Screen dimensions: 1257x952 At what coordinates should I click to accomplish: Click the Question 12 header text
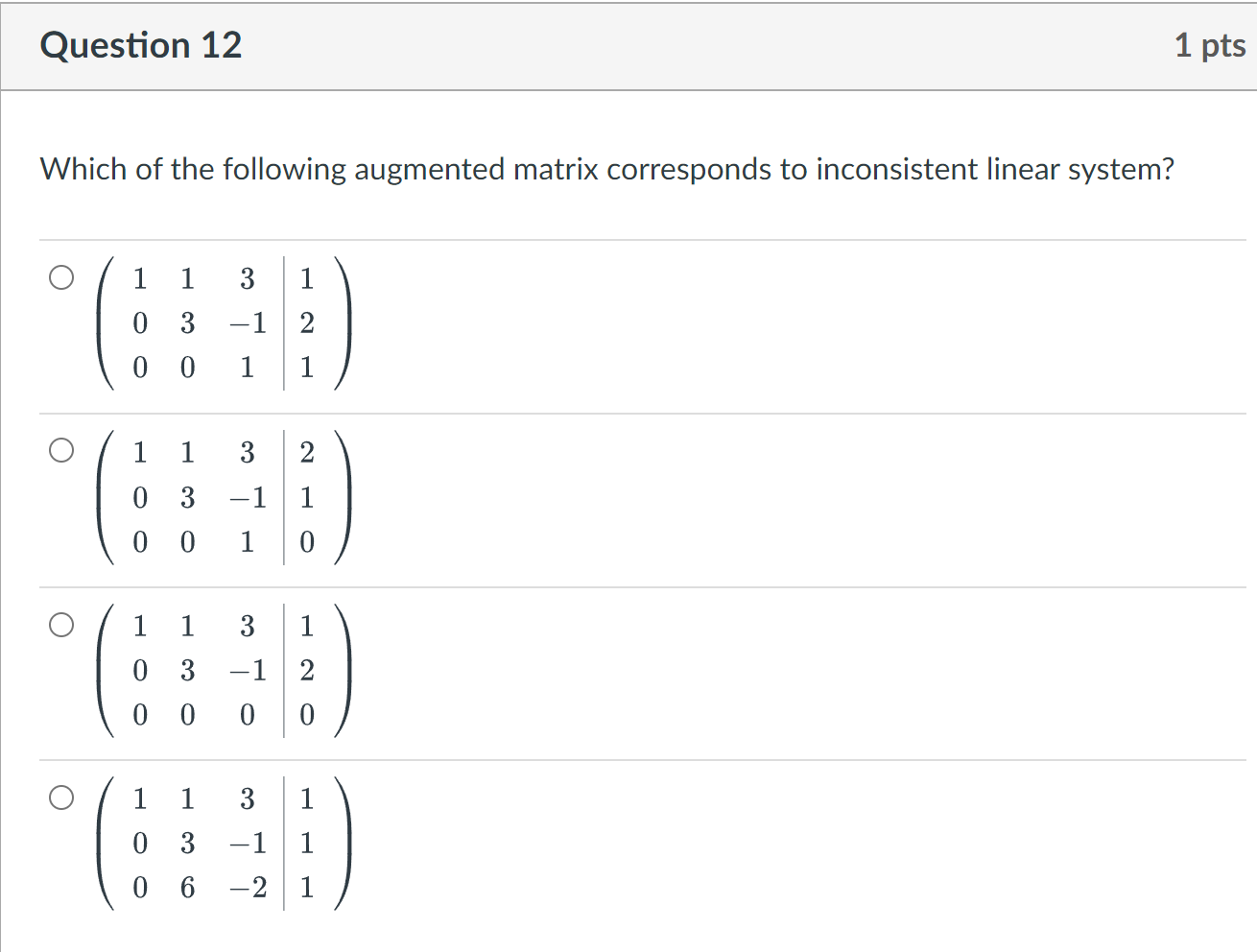[140, 44]
